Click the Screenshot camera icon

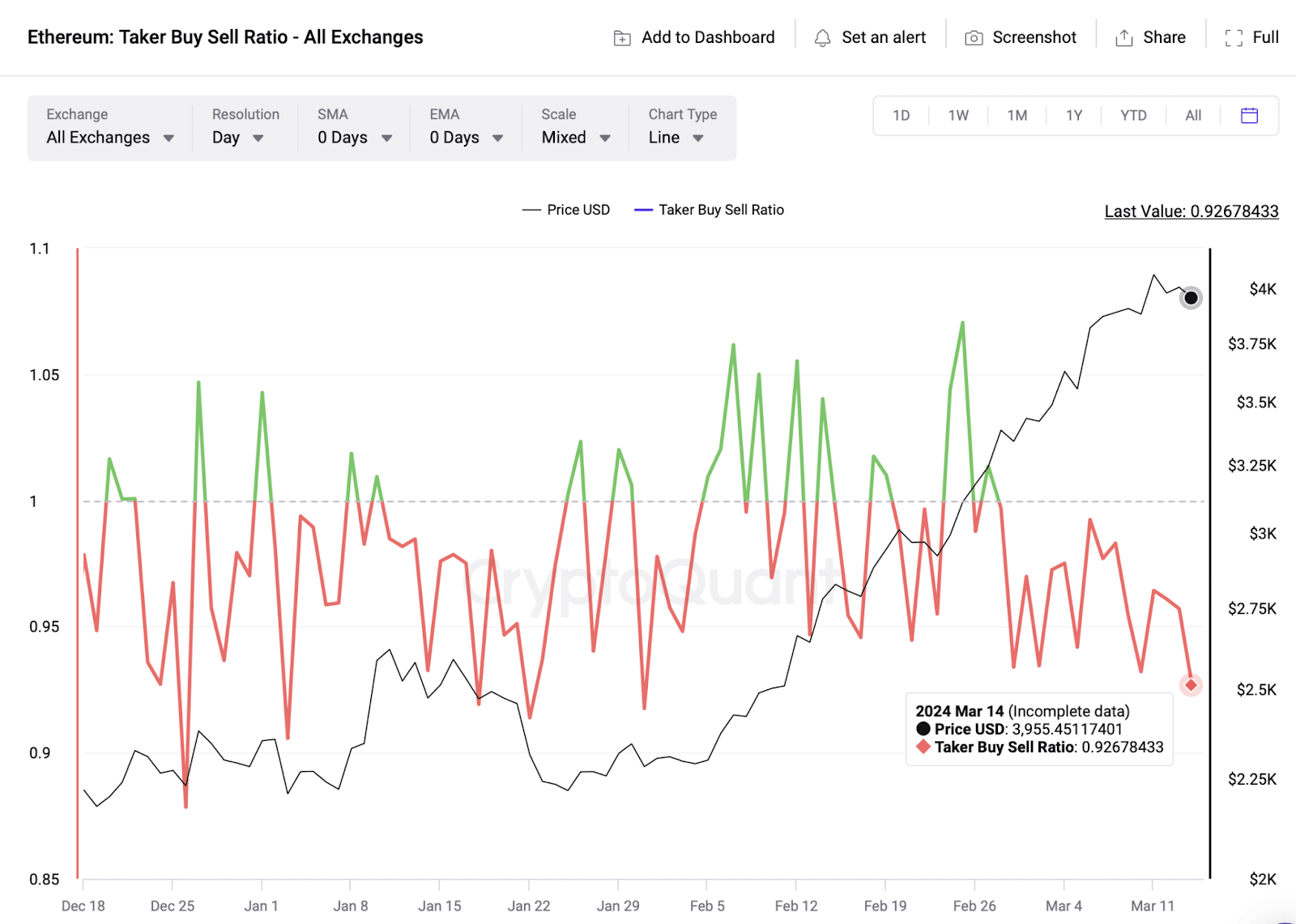click(x=974, y=38)
